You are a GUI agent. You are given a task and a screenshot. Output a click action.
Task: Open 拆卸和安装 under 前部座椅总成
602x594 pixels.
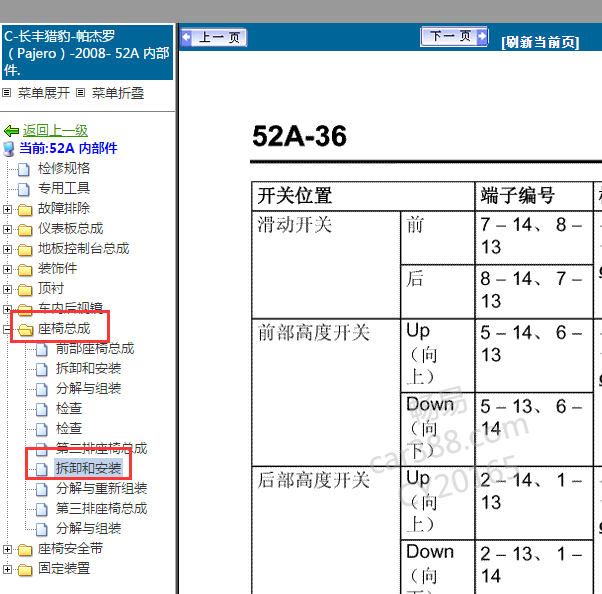[88, 369]
